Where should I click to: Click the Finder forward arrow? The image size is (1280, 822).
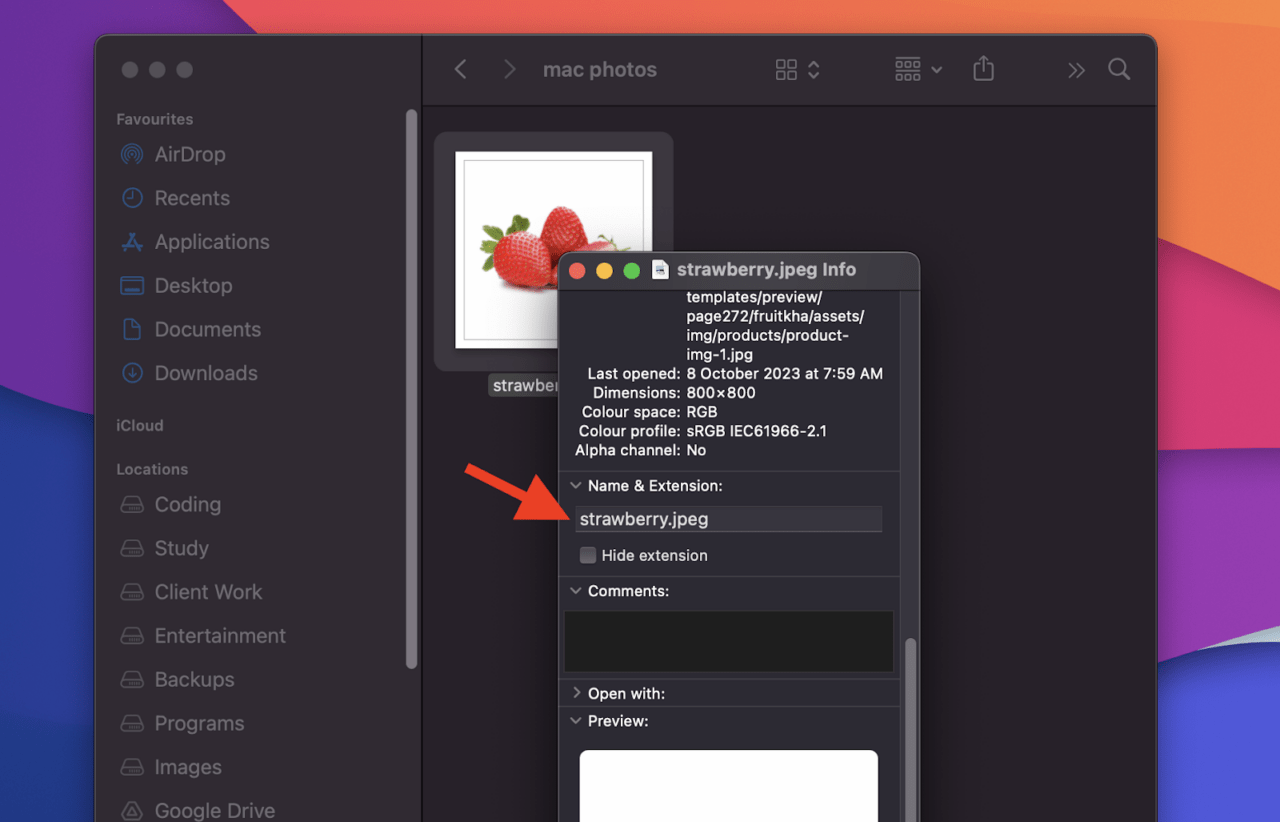(x=510, y=69)
